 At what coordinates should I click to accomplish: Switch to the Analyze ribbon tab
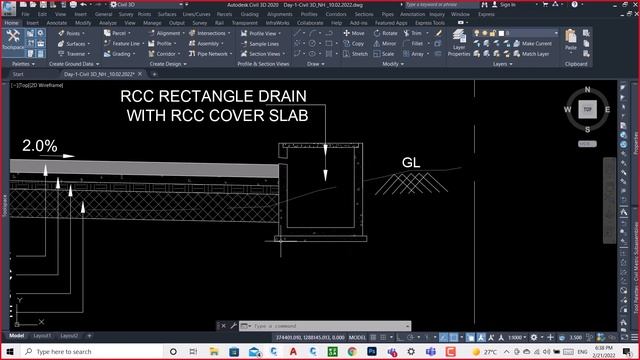(108, 23)
